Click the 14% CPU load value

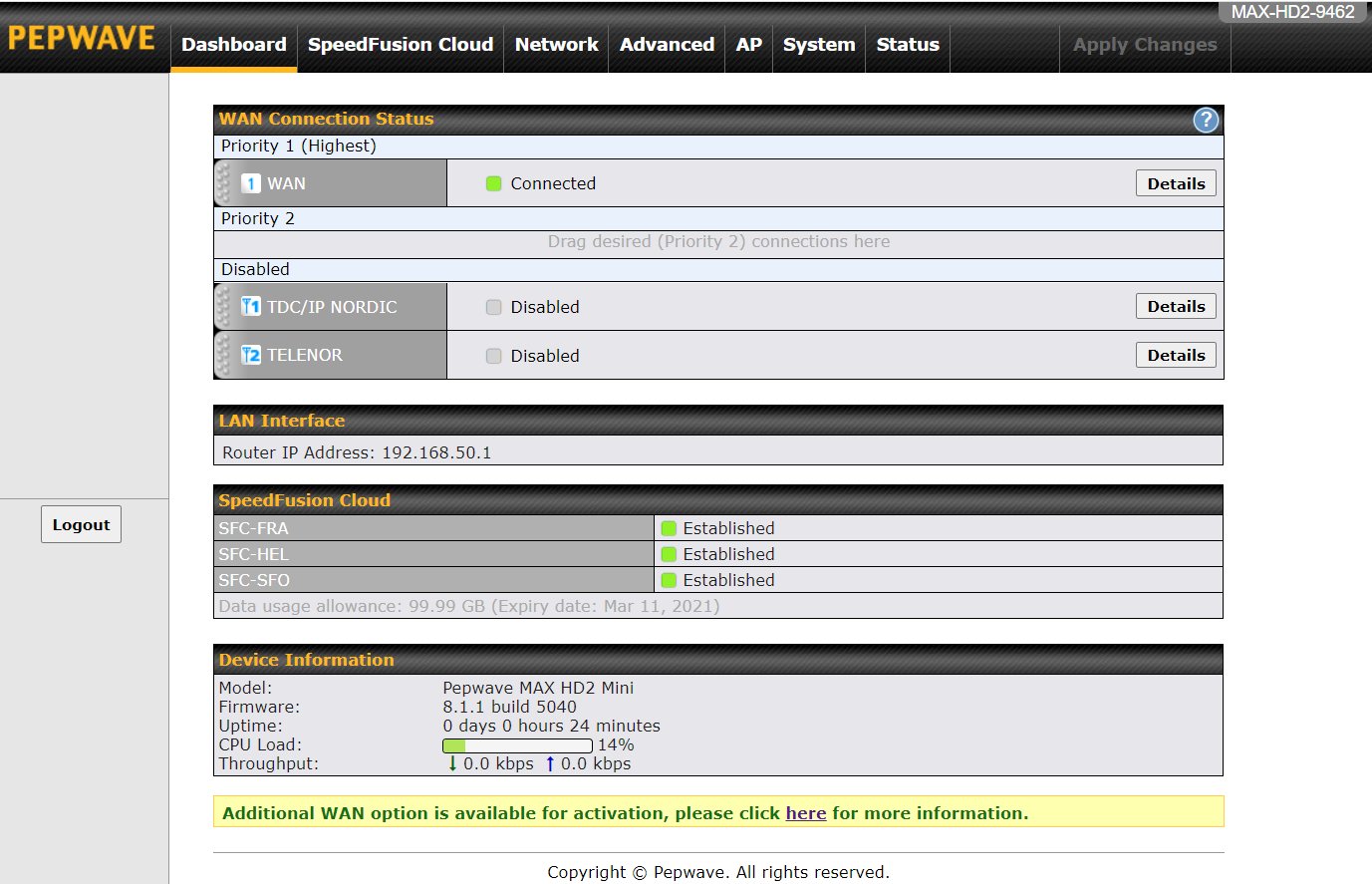(616, 744)
